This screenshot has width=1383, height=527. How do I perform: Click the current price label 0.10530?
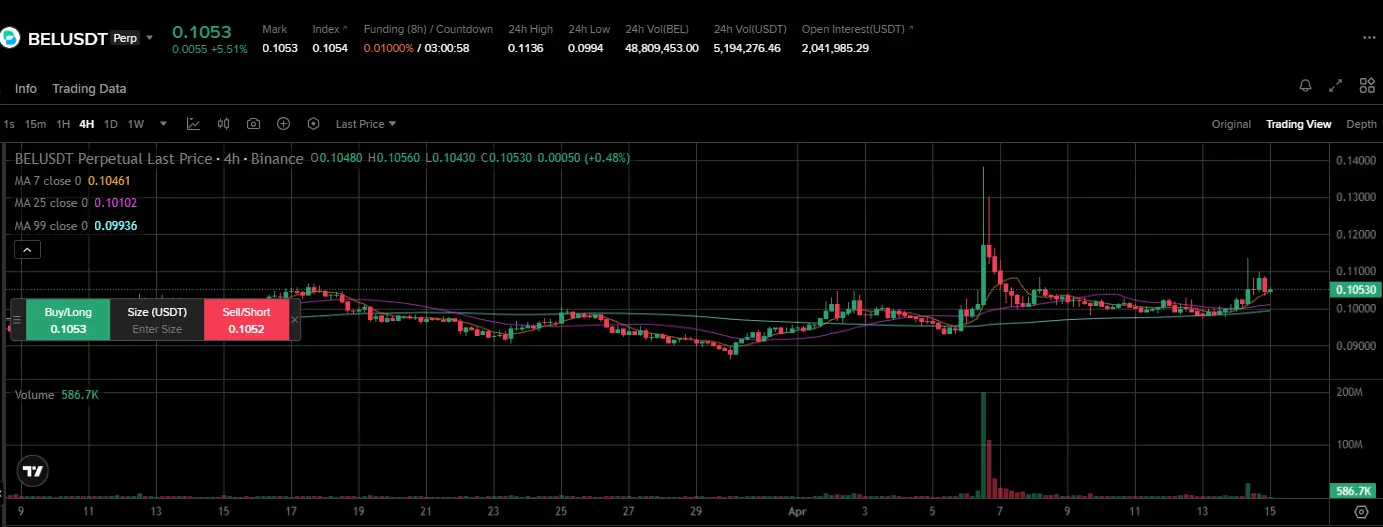tap(1355, 290)
